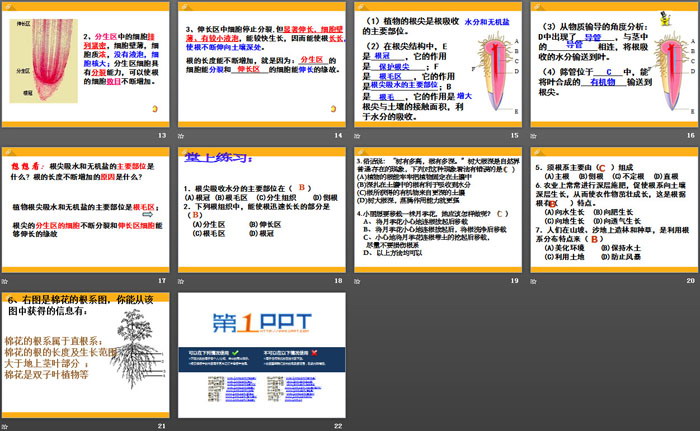Play animation star icon under slide 16
The image size is (700, 431).
point(533,136)
